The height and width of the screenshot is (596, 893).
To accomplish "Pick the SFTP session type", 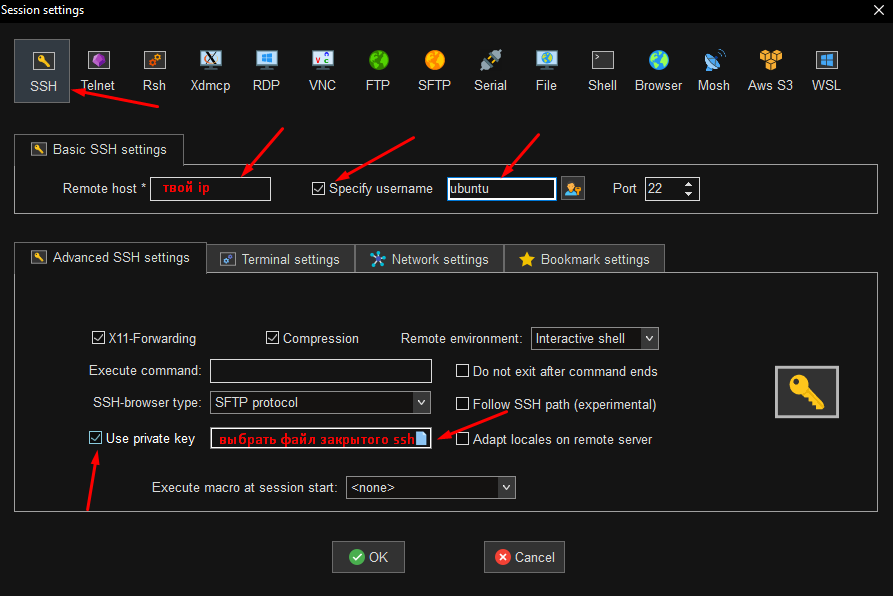I will click(x=434, y=71).
